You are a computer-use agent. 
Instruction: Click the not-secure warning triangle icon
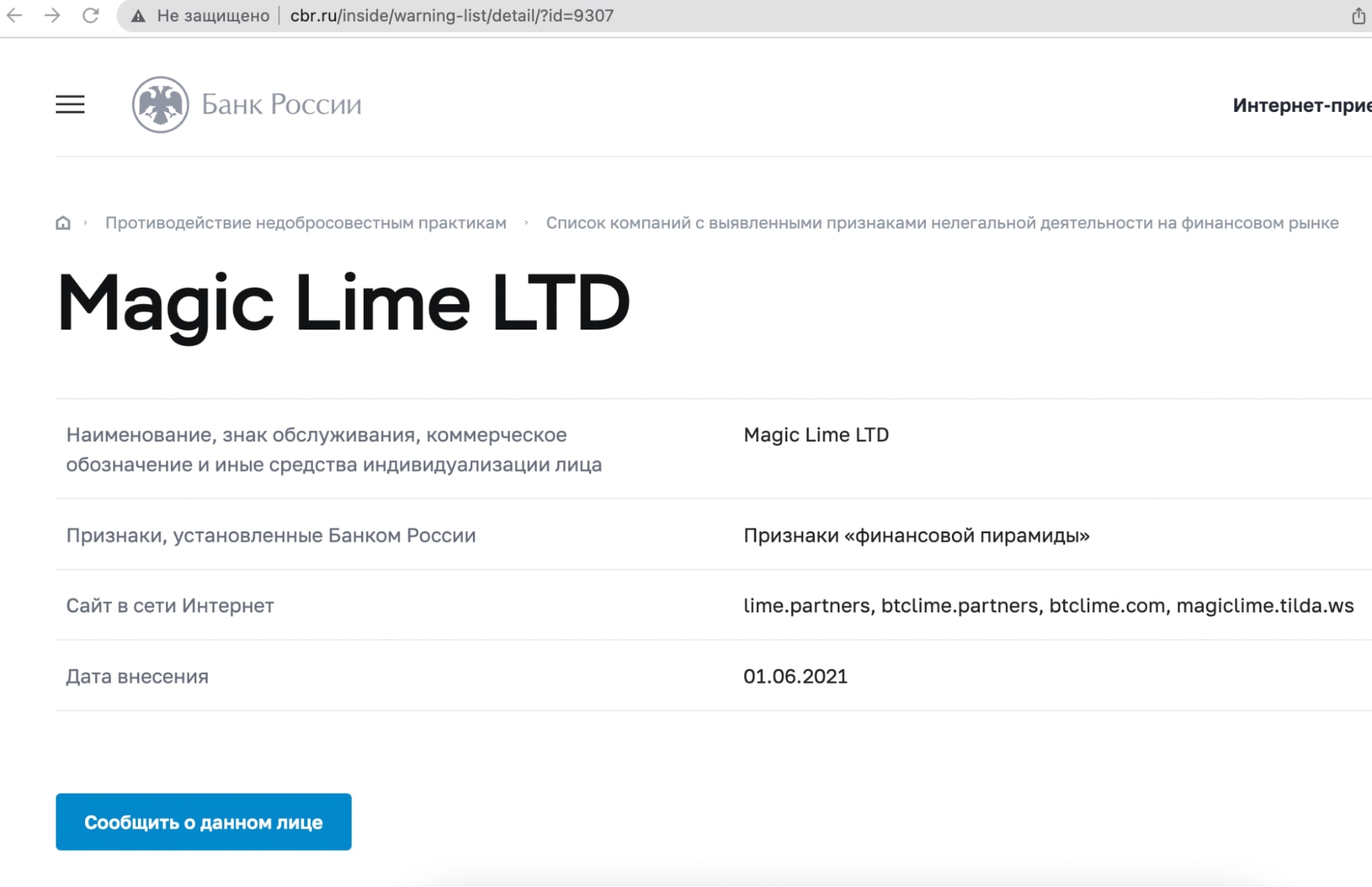click(x=138, y=16)
